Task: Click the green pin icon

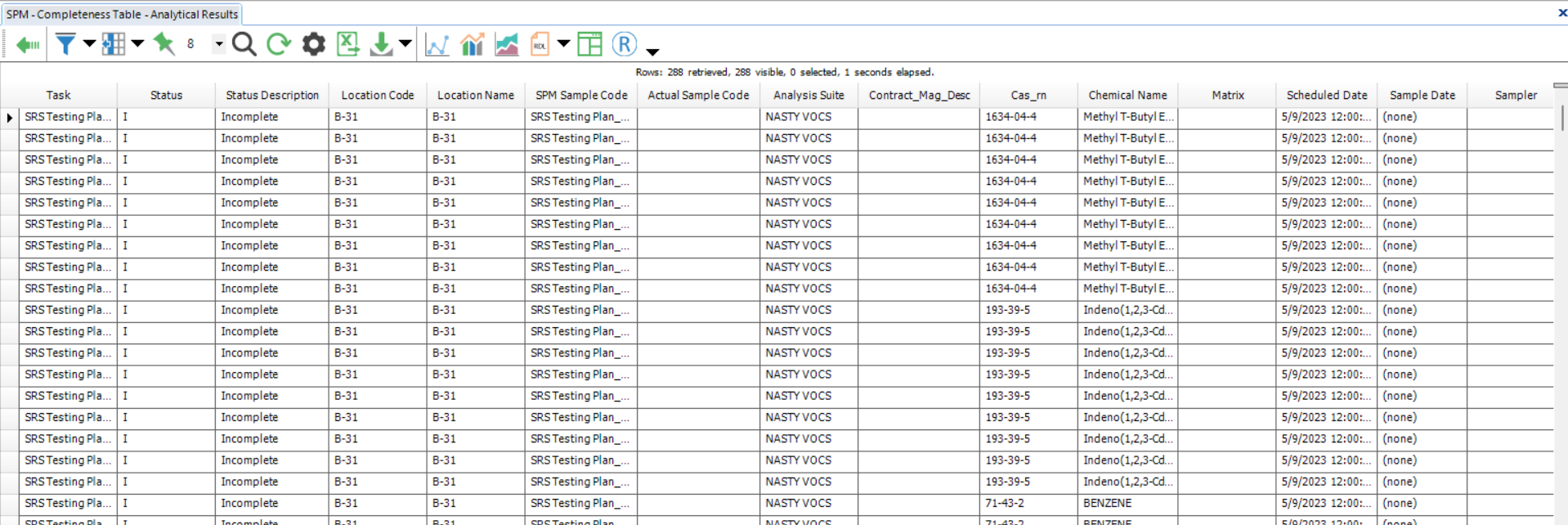Action: click(164, 43)
